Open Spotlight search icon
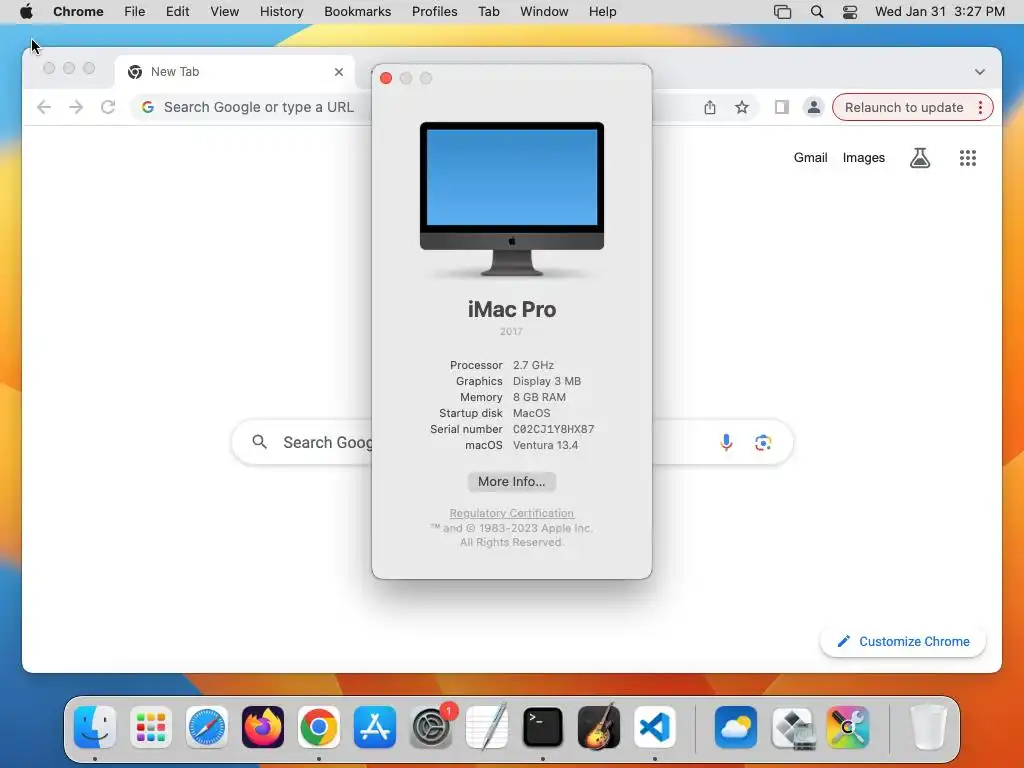The height and width of the screenshot is (768, 1024). pyautogui.click(x=817, y=12)
